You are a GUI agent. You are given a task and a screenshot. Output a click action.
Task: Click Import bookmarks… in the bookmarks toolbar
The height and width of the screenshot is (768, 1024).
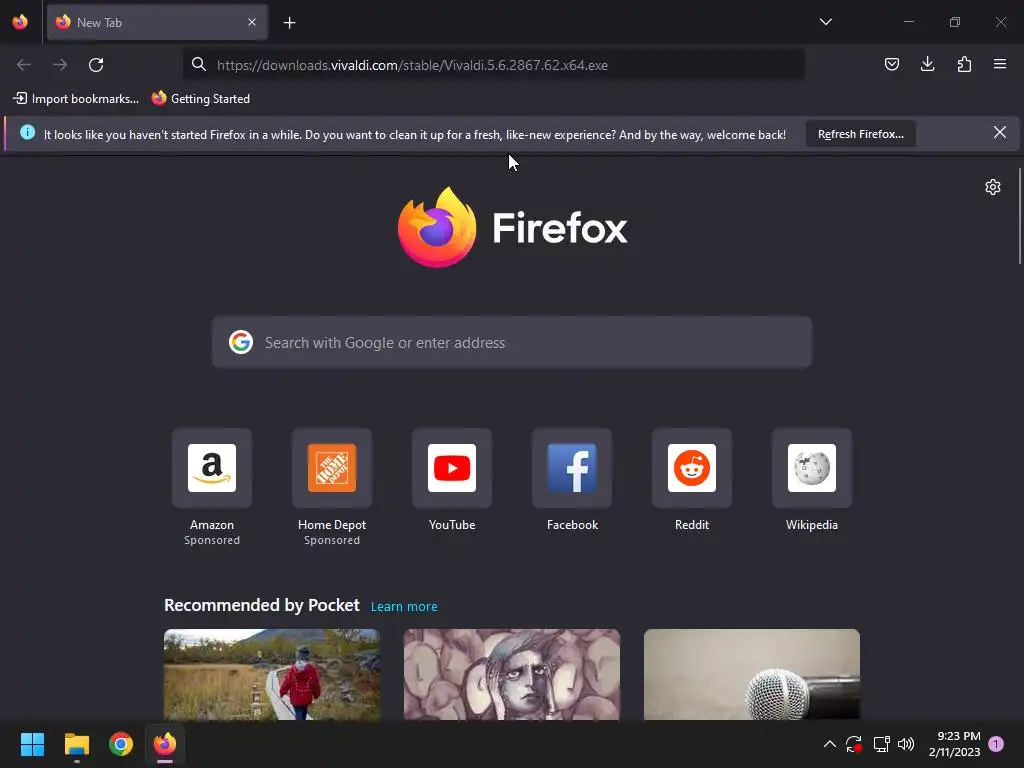76,99
